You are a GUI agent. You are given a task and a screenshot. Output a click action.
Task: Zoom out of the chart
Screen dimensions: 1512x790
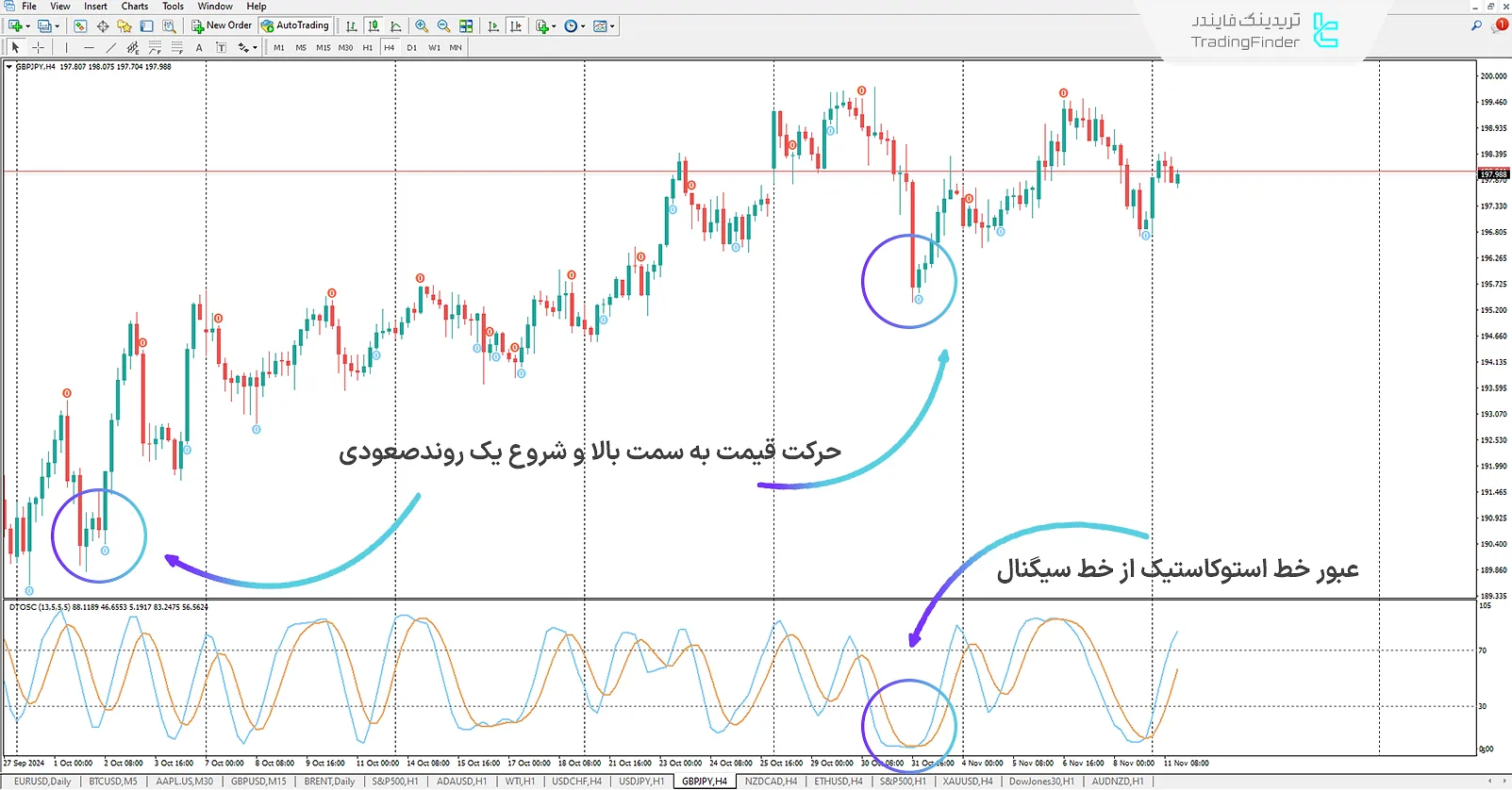click(x=443, y=26)
